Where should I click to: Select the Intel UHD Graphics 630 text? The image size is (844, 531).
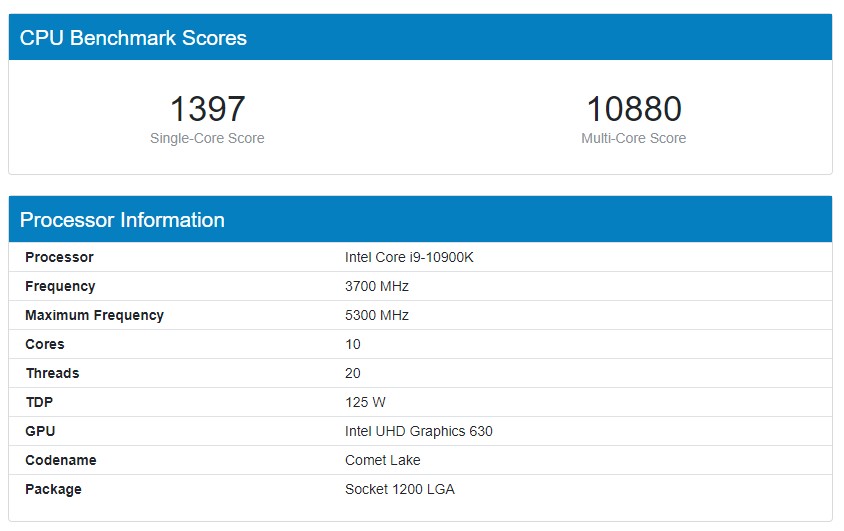419,431
